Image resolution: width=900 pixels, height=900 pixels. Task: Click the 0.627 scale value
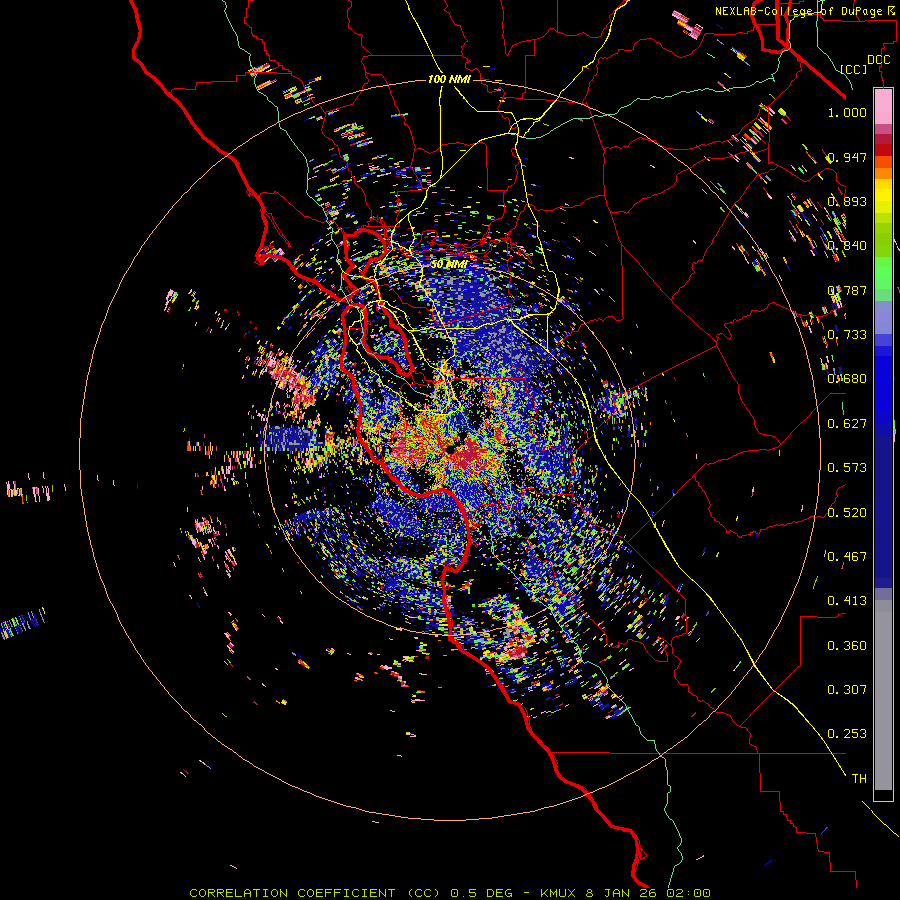point(847,424)
